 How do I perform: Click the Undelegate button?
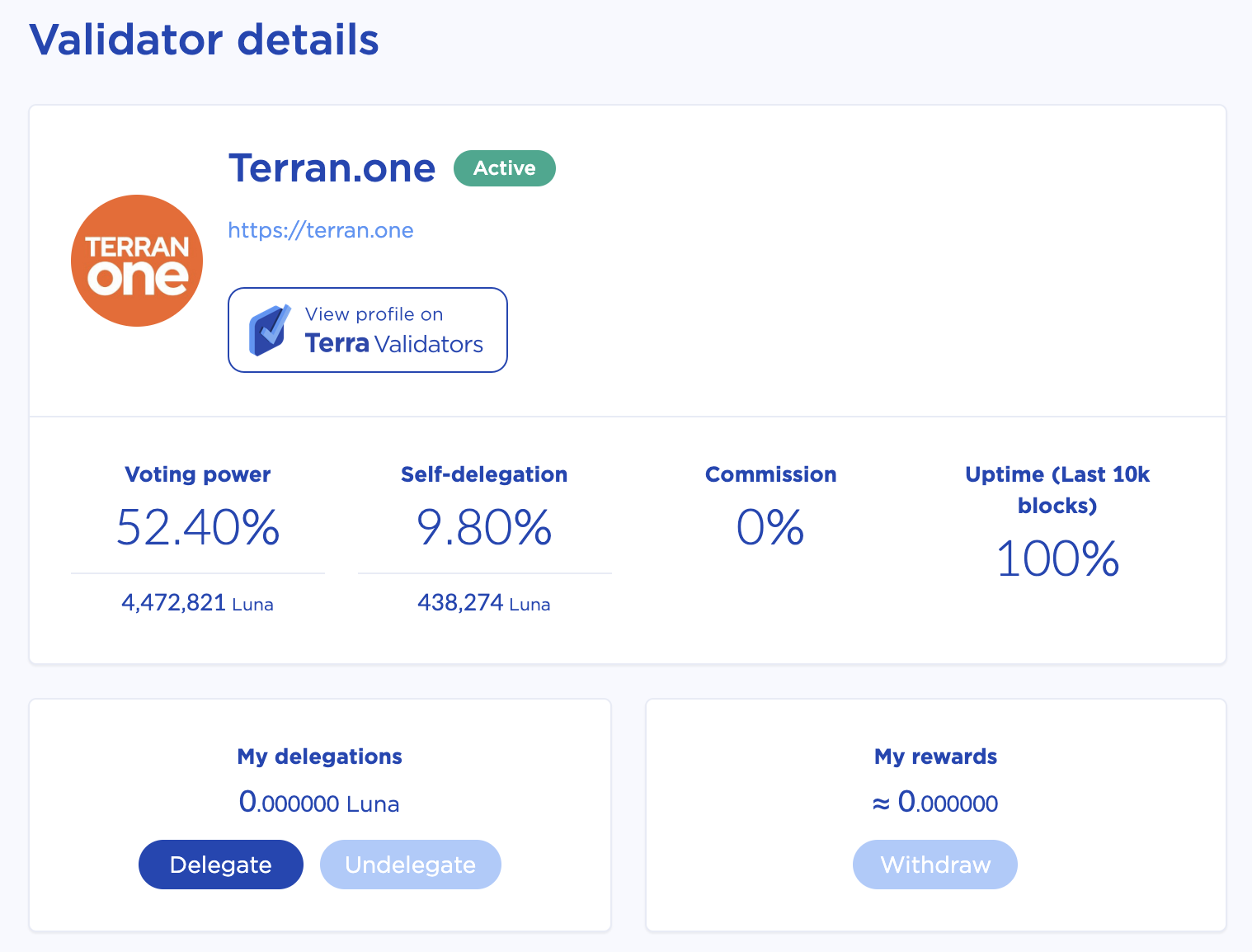click(411, 865)
